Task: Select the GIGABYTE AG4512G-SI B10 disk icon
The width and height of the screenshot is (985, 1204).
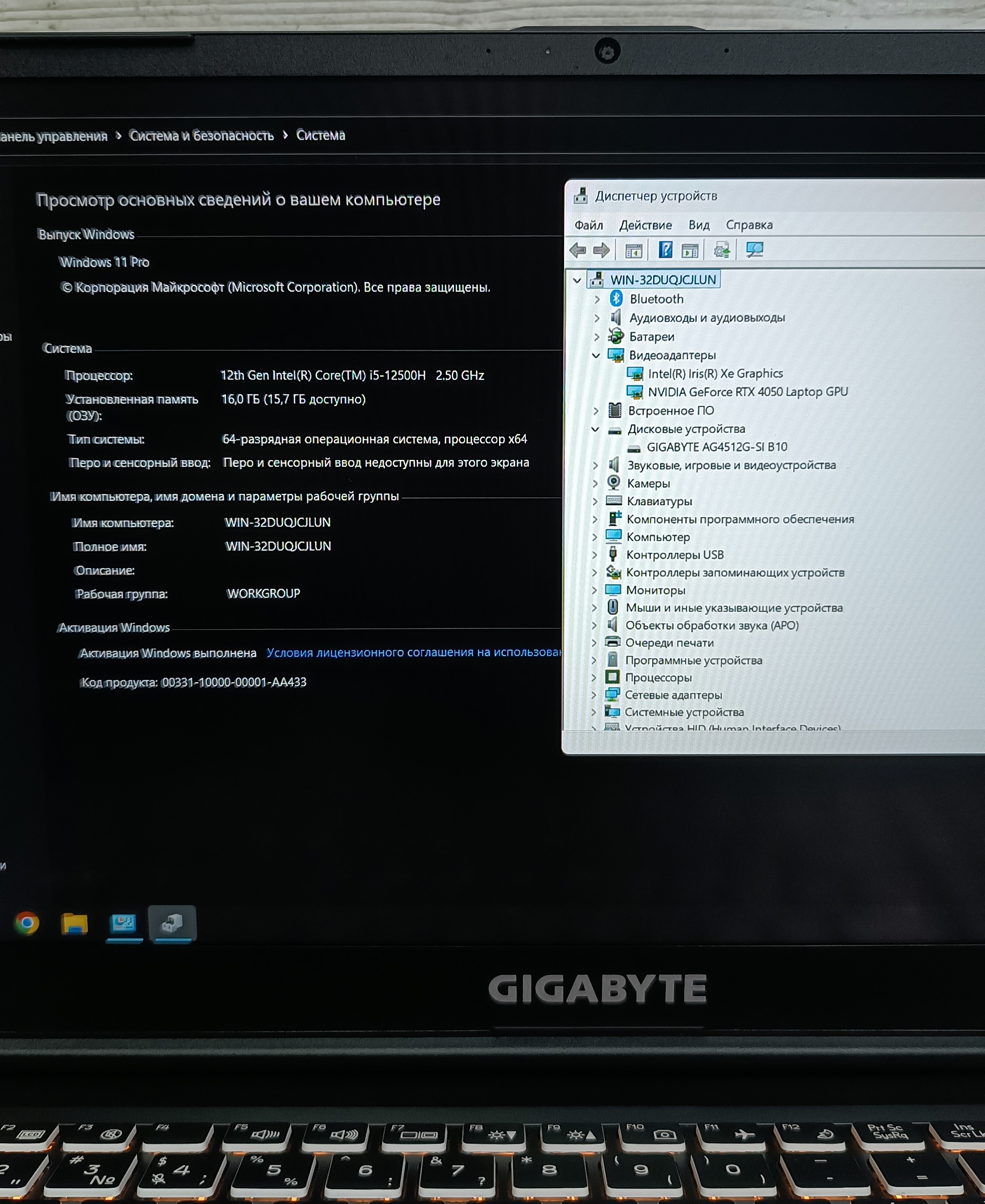Action: pos(634,448)
